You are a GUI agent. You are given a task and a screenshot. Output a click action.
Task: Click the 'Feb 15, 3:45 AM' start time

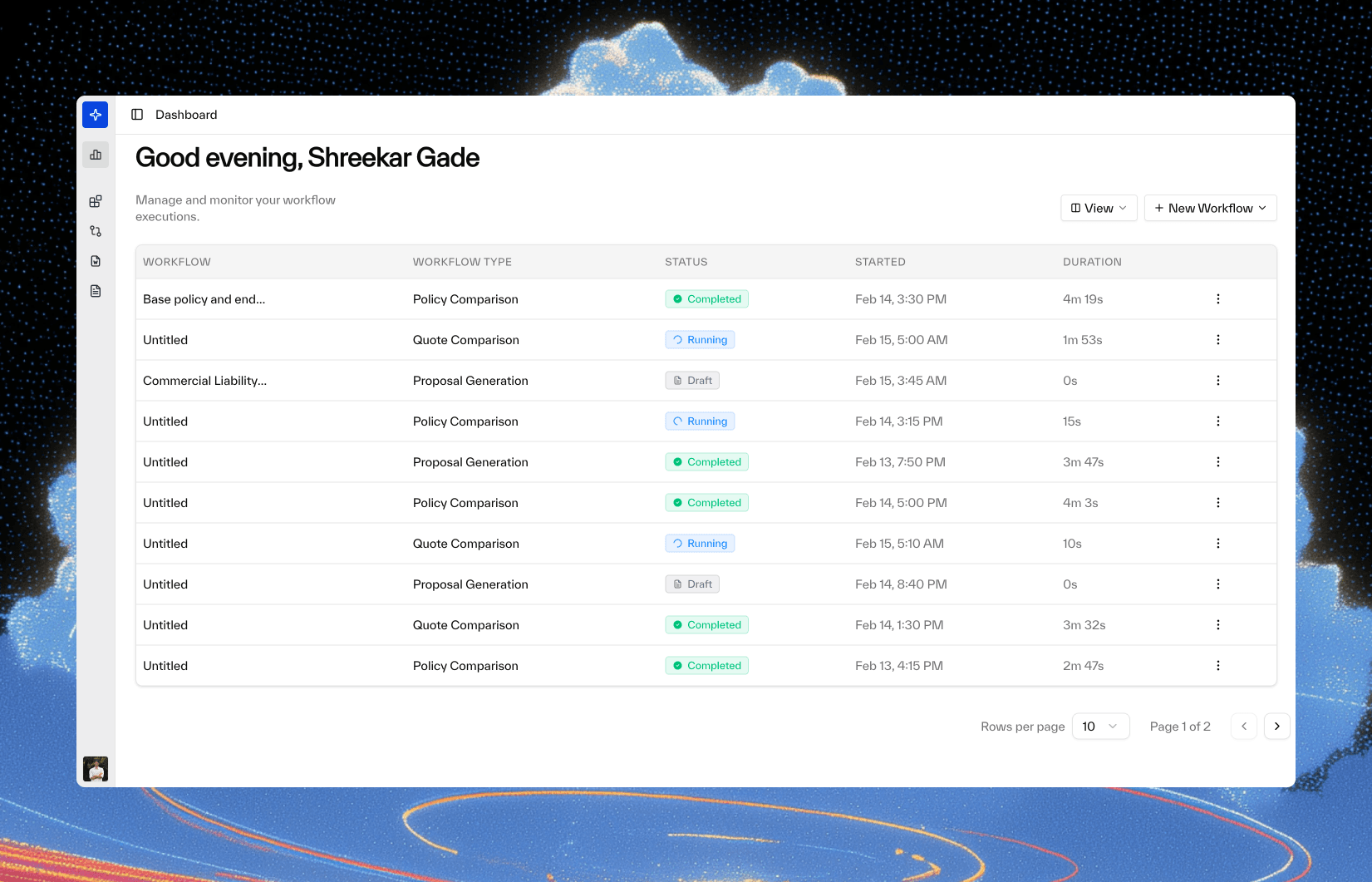click(901, 381)
